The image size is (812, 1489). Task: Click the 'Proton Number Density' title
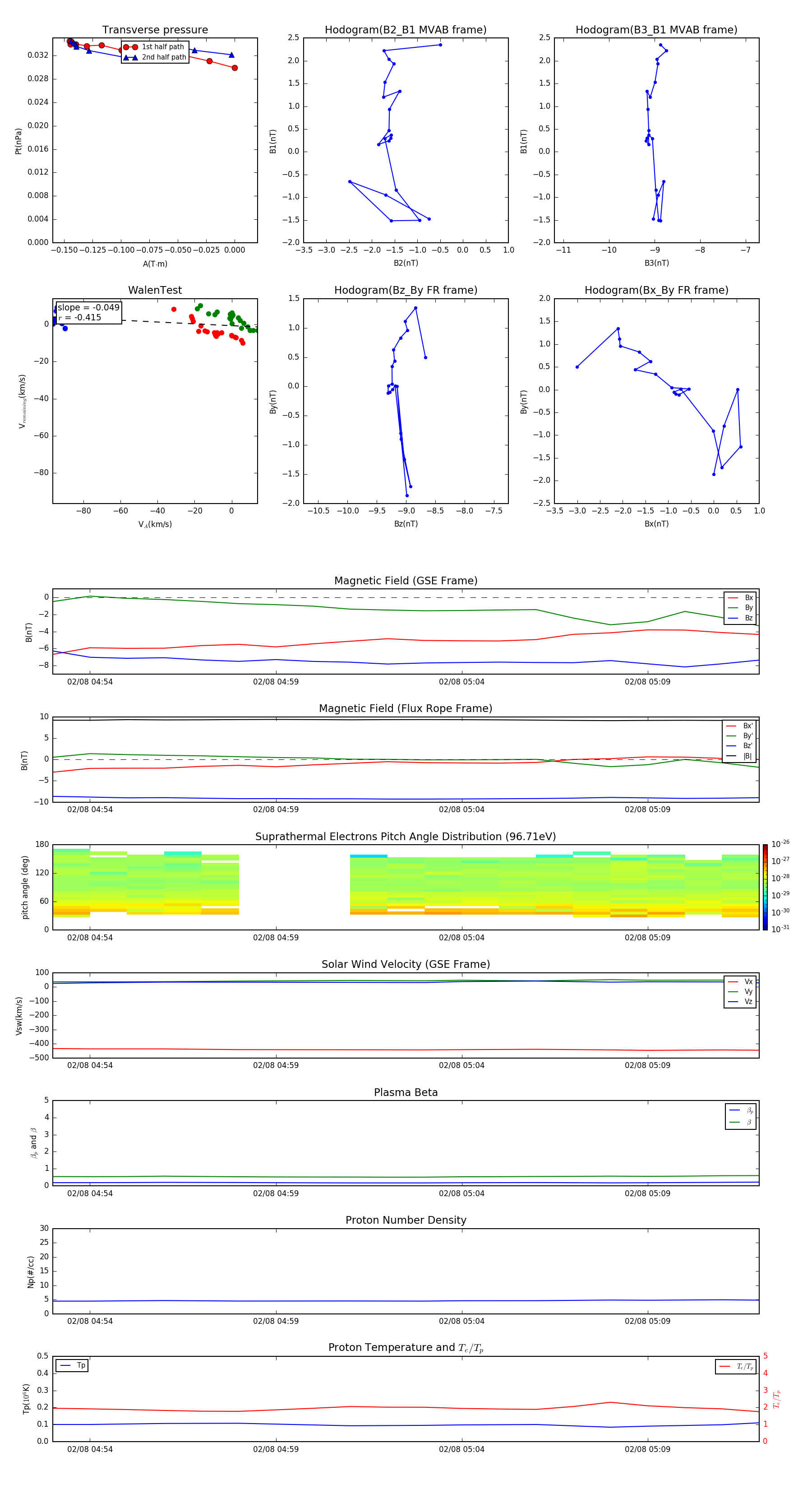[x=406, y=1220]
